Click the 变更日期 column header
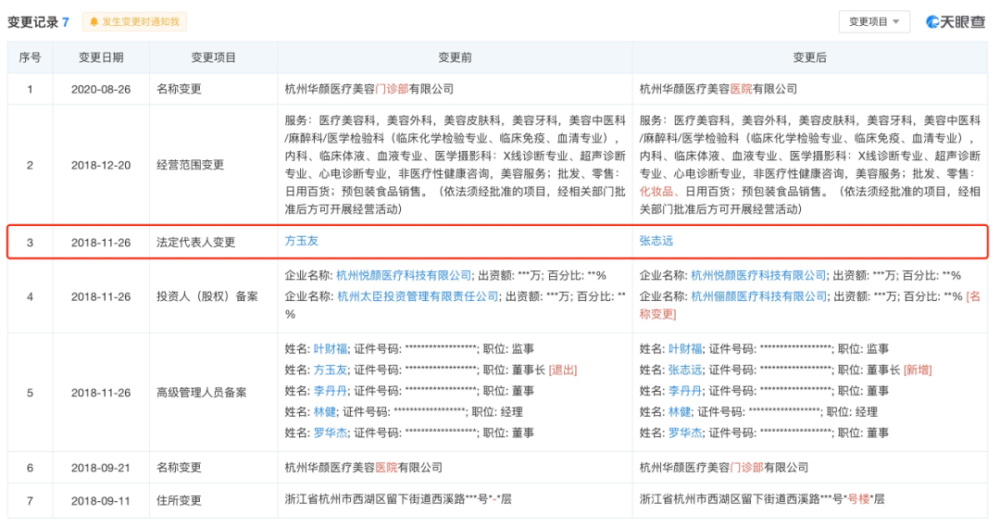 pyautogui.click(x=101, y=57)
